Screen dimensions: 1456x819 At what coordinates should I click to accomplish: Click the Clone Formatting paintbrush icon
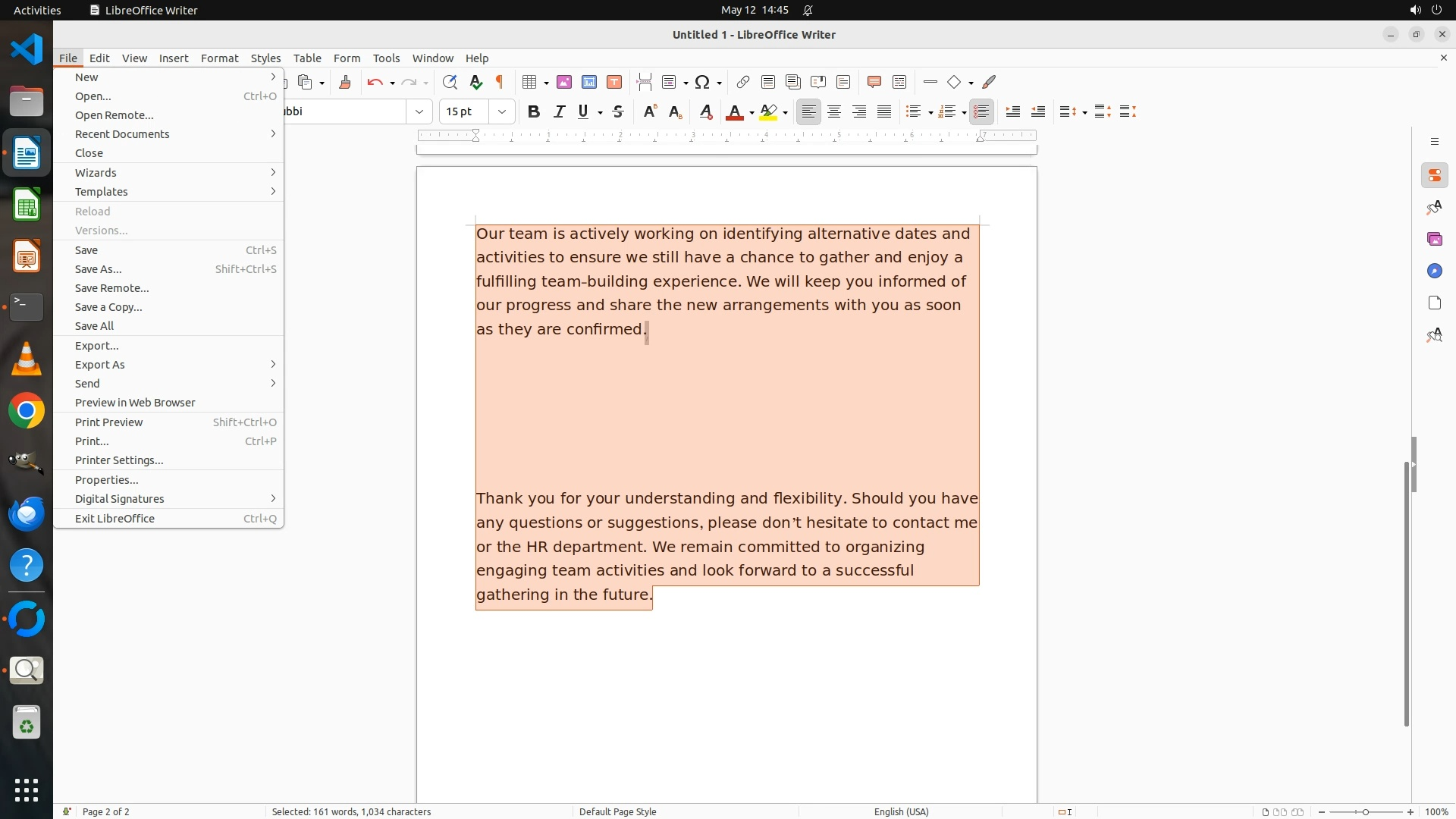pos(345,82)
